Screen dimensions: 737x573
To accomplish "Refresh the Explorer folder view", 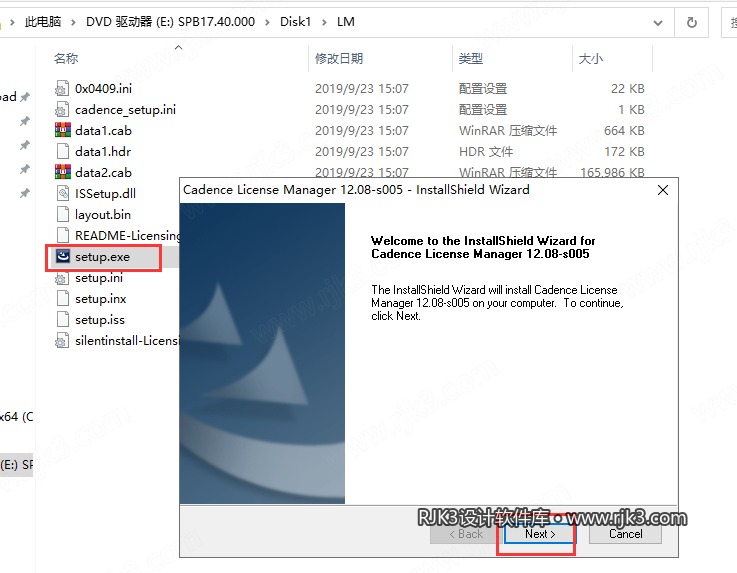I will click(691, 22).
